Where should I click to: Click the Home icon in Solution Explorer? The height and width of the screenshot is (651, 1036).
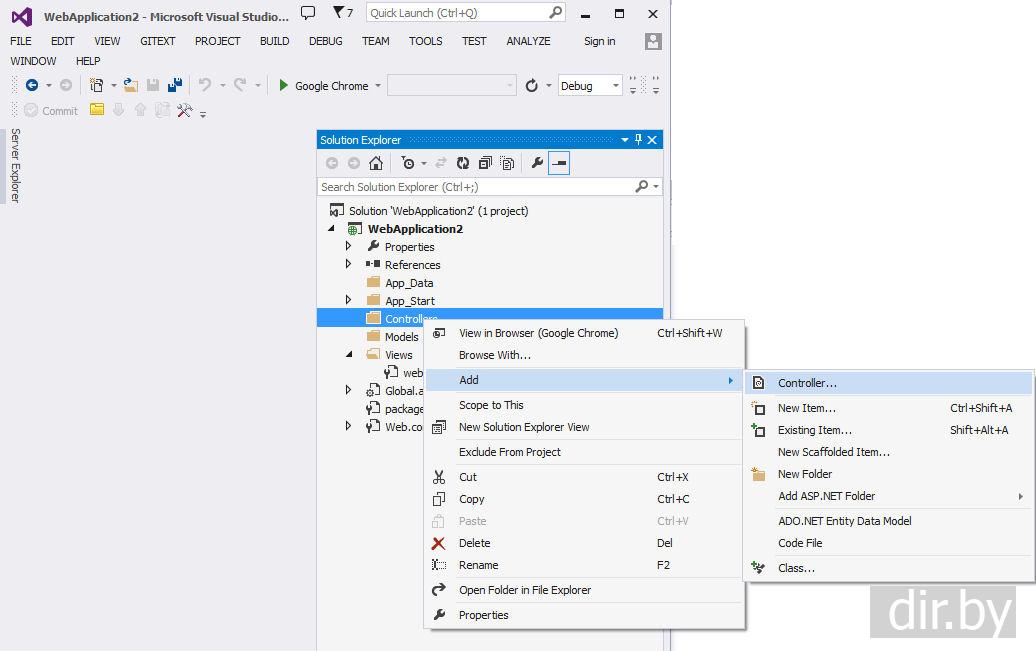[x=376, y=163]
